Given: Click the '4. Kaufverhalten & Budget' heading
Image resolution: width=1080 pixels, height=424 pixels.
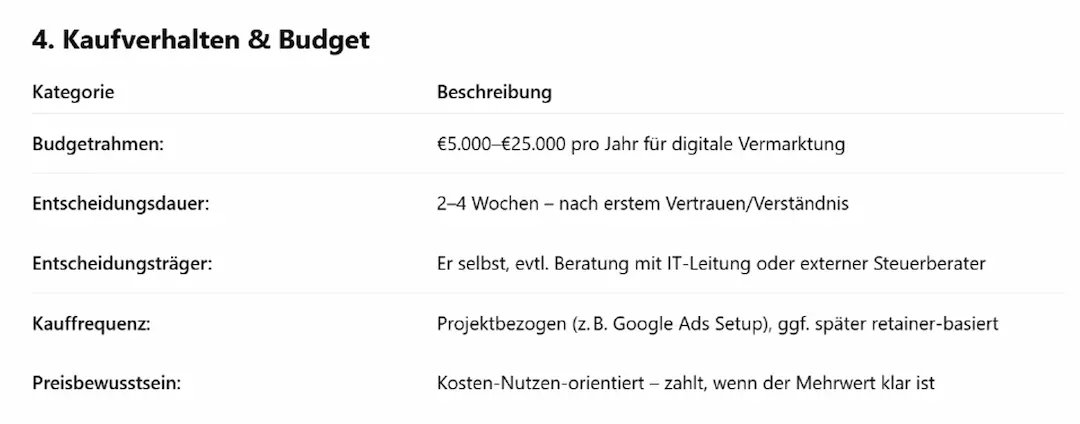Looking at the screenshot, I should 201,40.
